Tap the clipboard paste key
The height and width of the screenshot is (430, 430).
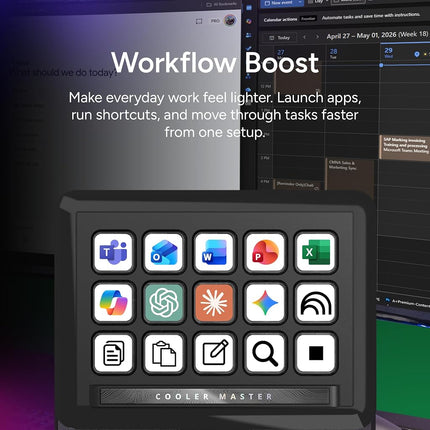[x=164, y=353]
